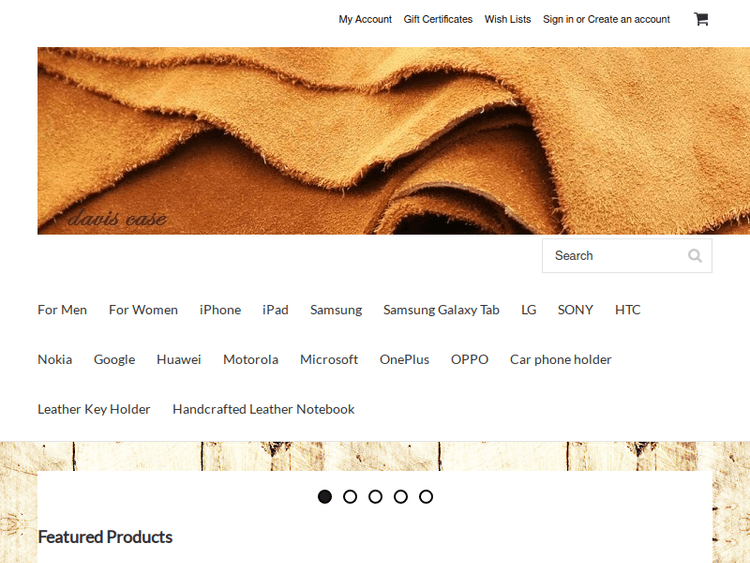
Task: Browse iPad category
Action: tap(275, 310)
